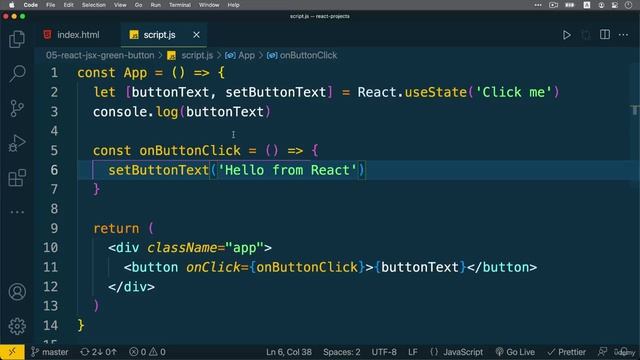The image size is (640, 360).
Task: Open the Explorer view in activity bar
Action: coord(17,39)
